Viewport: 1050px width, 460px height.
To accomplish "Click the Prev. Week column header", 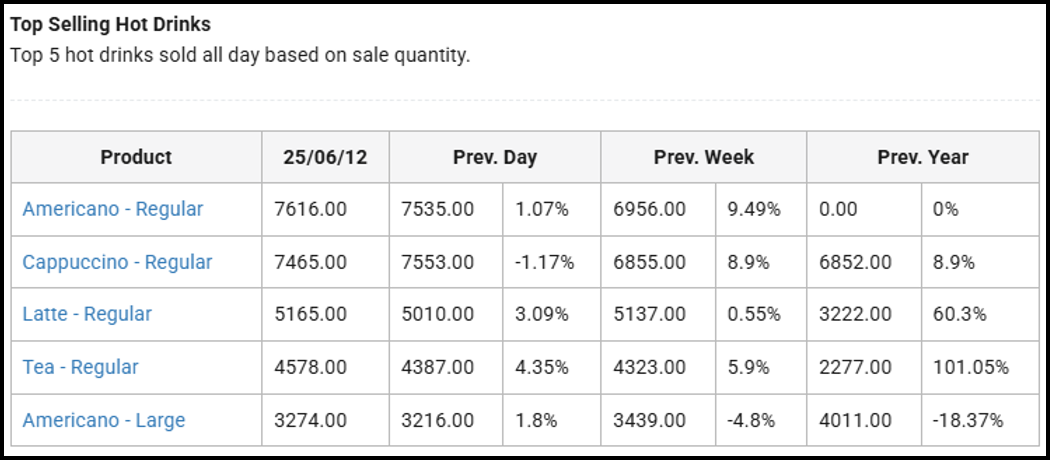I will 703,157.
